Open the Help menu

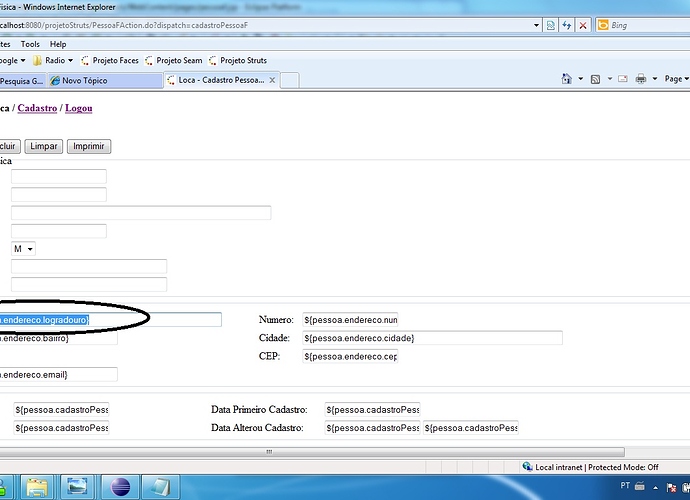[x=58, y=44]
